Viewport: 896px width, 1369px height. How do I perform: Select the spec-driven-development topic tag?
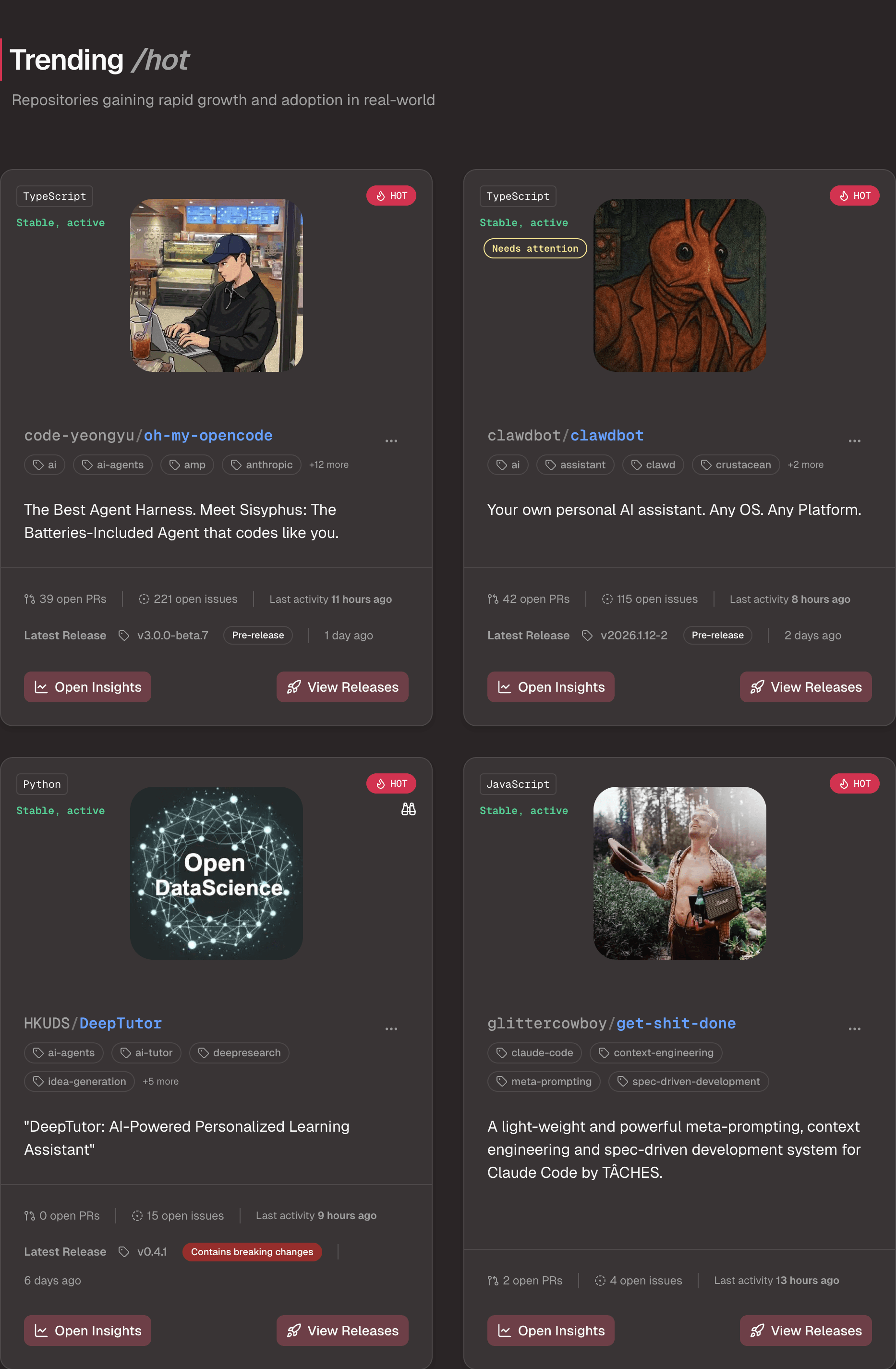click(689, 1081)
